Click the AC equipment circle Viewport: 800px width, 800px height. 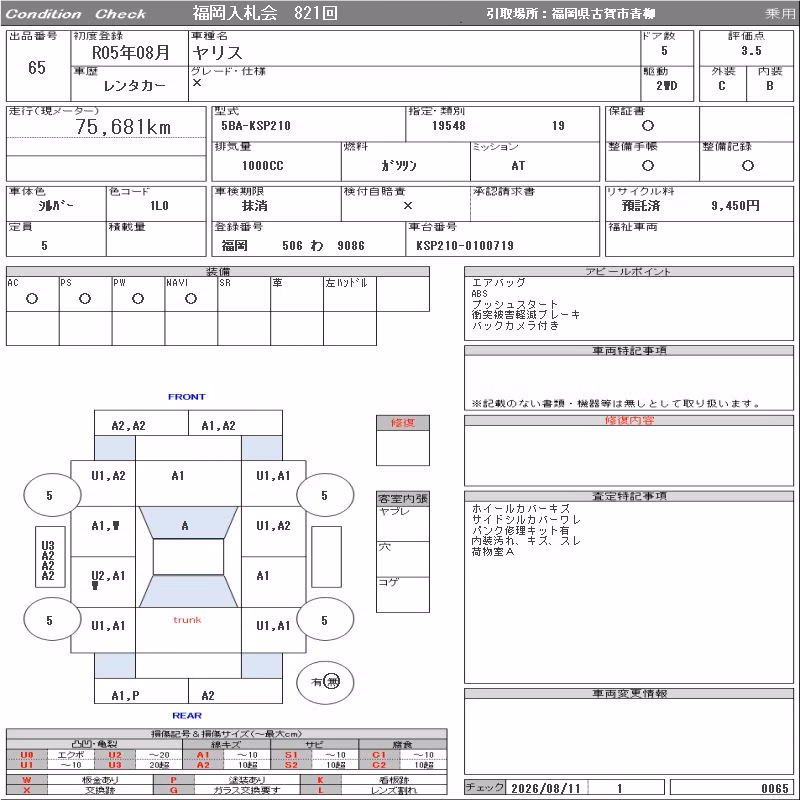point(32,298)
